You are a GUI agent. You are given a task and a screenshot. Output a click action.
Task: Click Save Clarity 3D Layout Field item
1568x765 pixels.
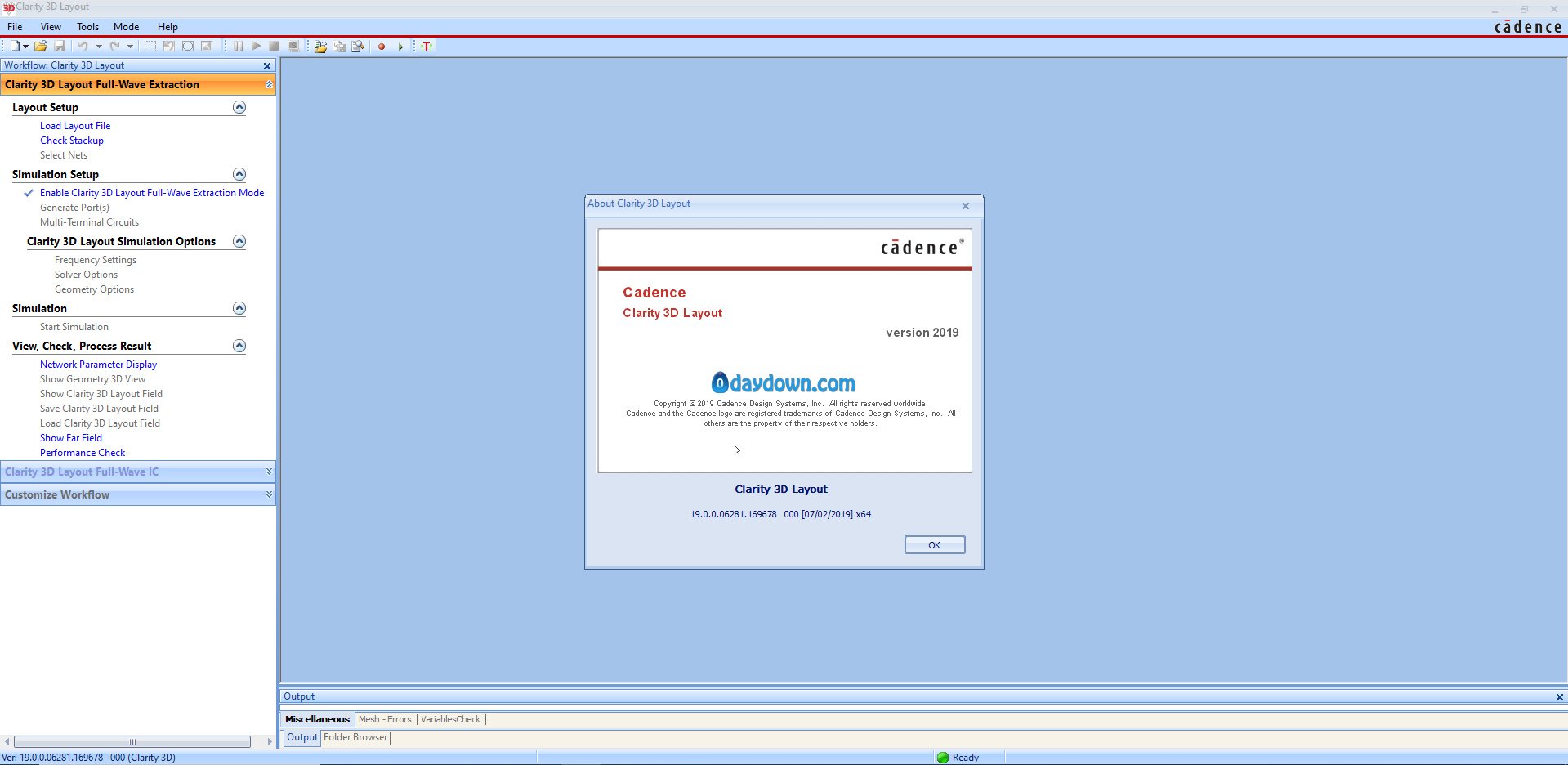[x=99, y=409]
